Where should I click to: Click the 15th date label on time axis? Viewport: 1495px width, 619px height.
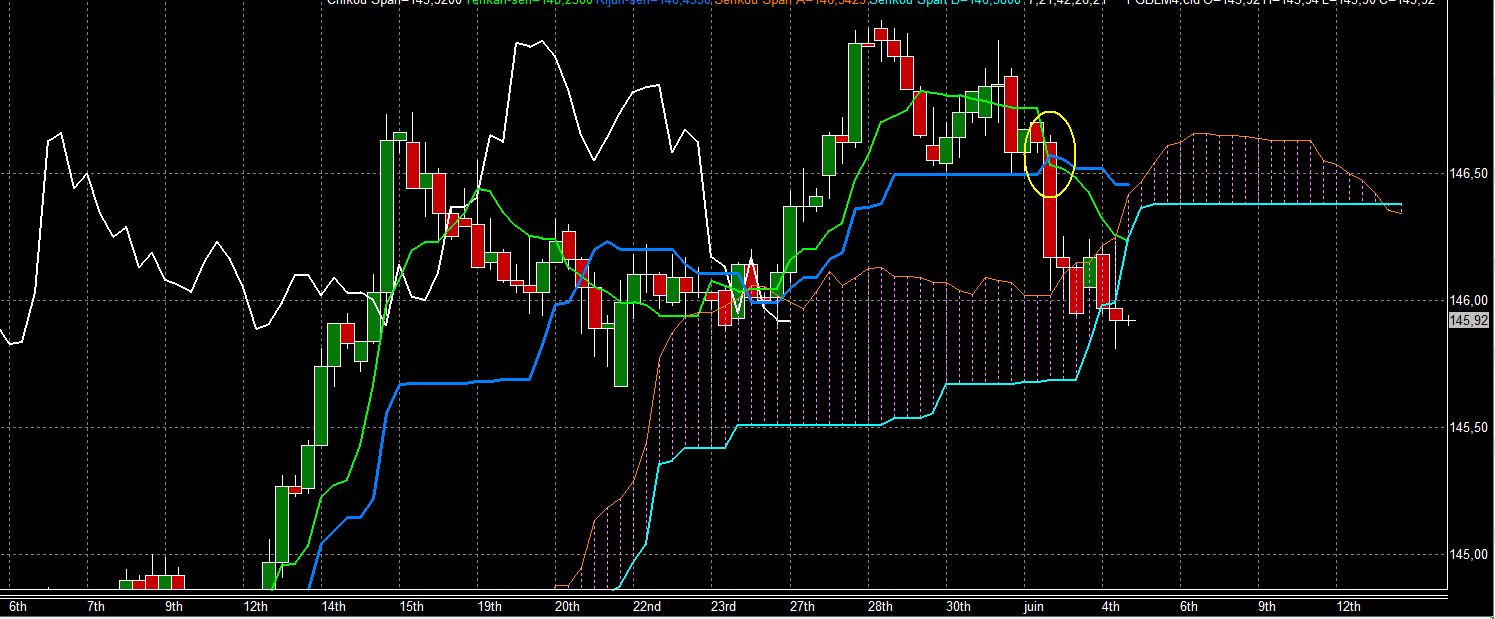coord(411,607)
